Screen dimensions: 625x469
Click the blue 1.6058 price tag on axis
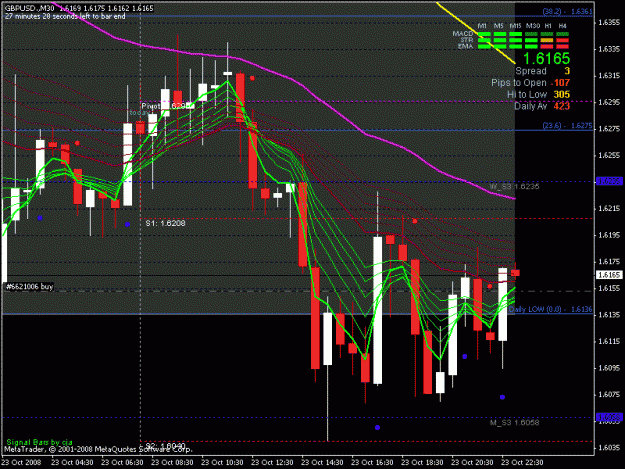tap(609, 417)
